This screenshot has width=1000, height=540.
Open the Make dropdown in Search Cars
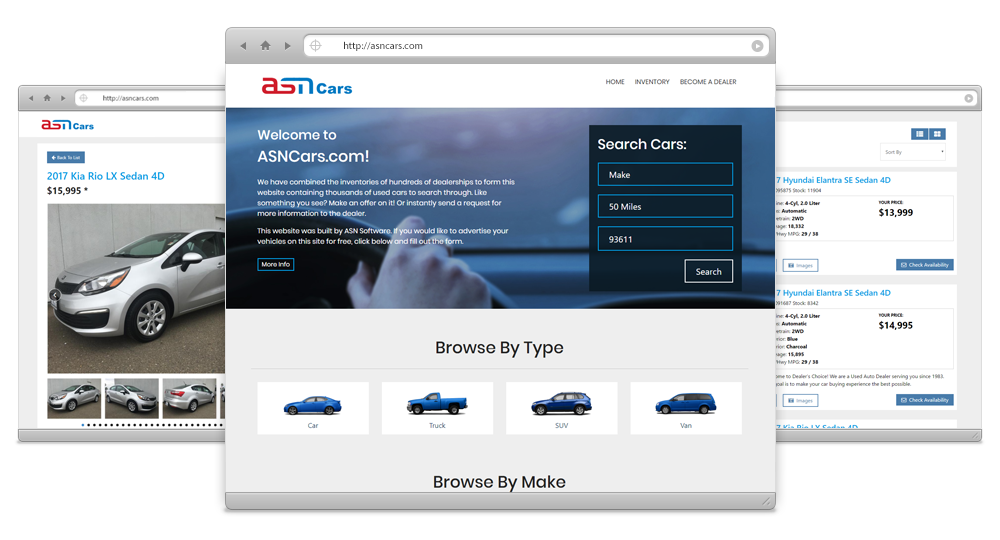(x=665, y=175)
